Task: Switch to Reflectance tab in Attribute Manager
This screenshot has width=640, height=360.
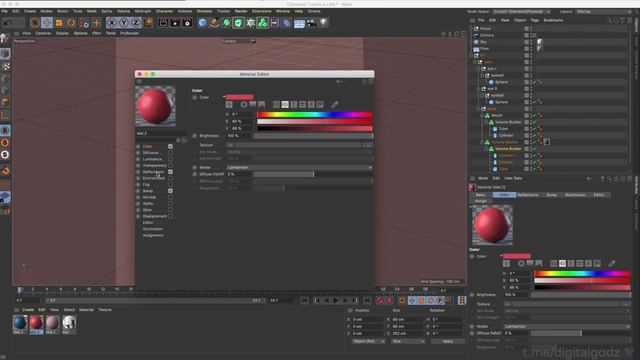Action: coord(528,195)
